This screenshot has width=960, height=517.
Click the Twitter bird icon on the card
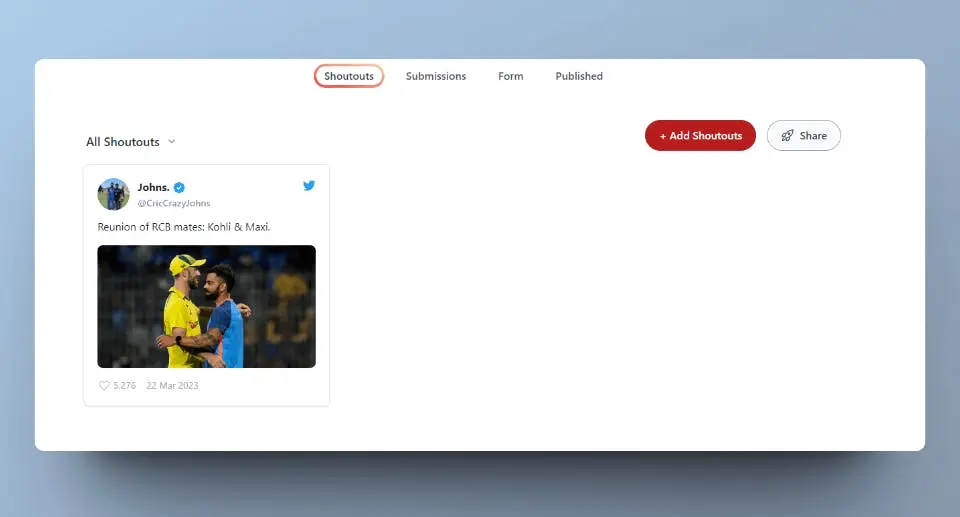[309, 186]
